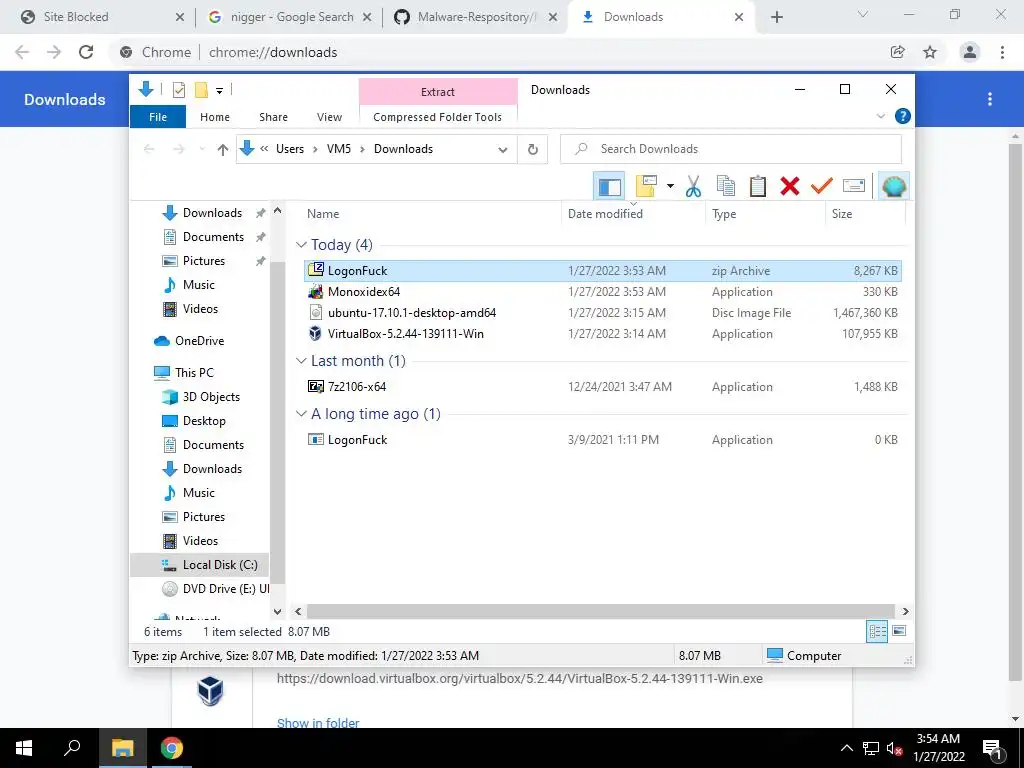Open Chrome three-dot main menu

pyautogui.click(x=1002, y=52)
